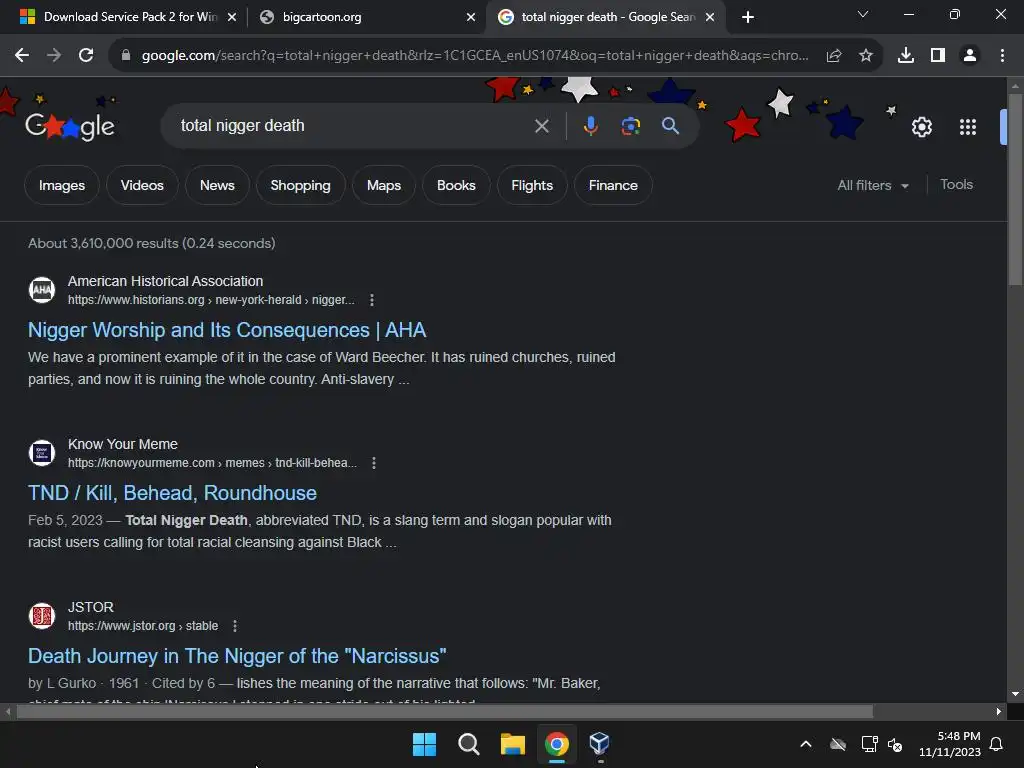Click the results count text
Viewport: 1024px width, 768px height.
[152, 243]
